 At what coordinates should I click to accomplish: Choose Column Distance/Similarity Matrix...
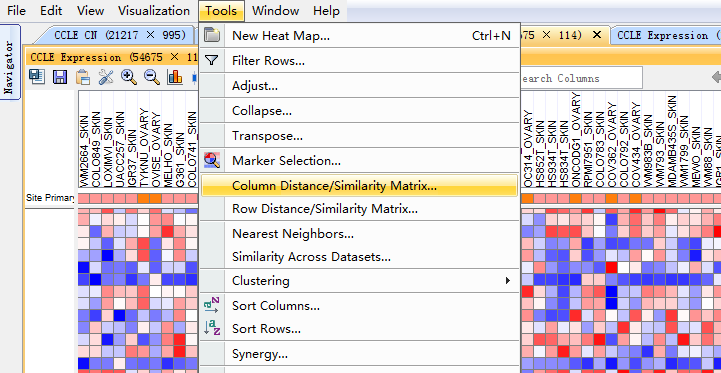point(360,186)
